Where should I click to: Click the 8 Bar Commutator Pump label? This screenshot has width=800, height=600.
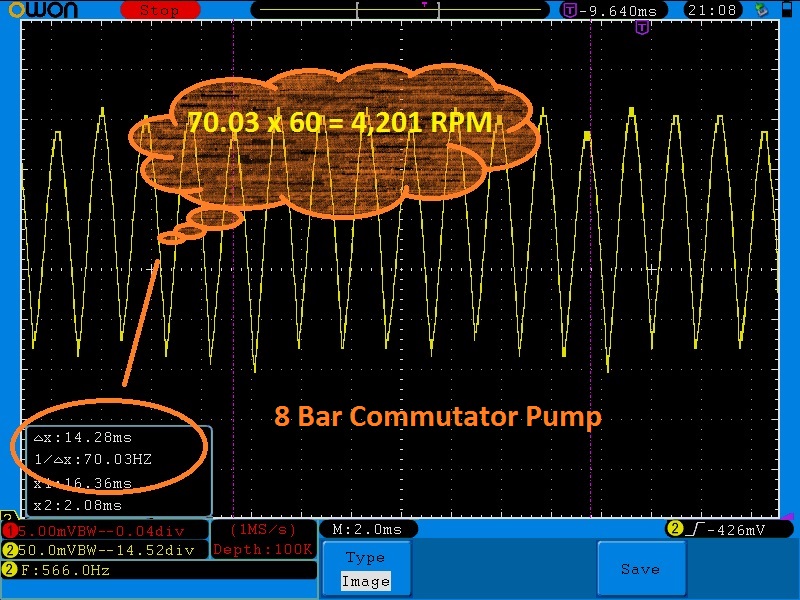click(x=437, y=416)
